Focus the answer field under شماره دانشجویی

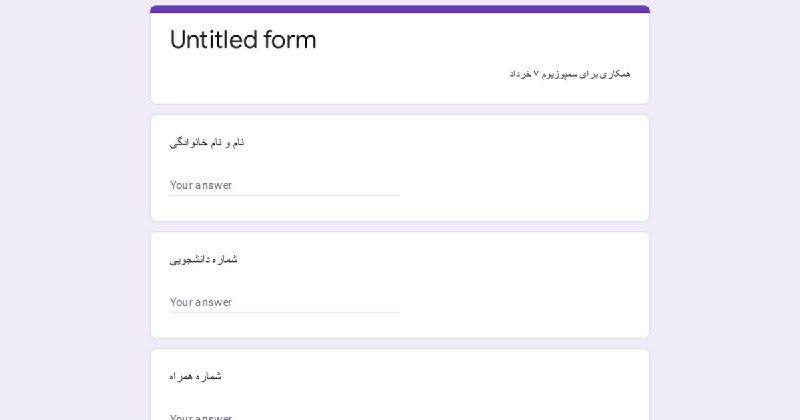coord(285,302)
